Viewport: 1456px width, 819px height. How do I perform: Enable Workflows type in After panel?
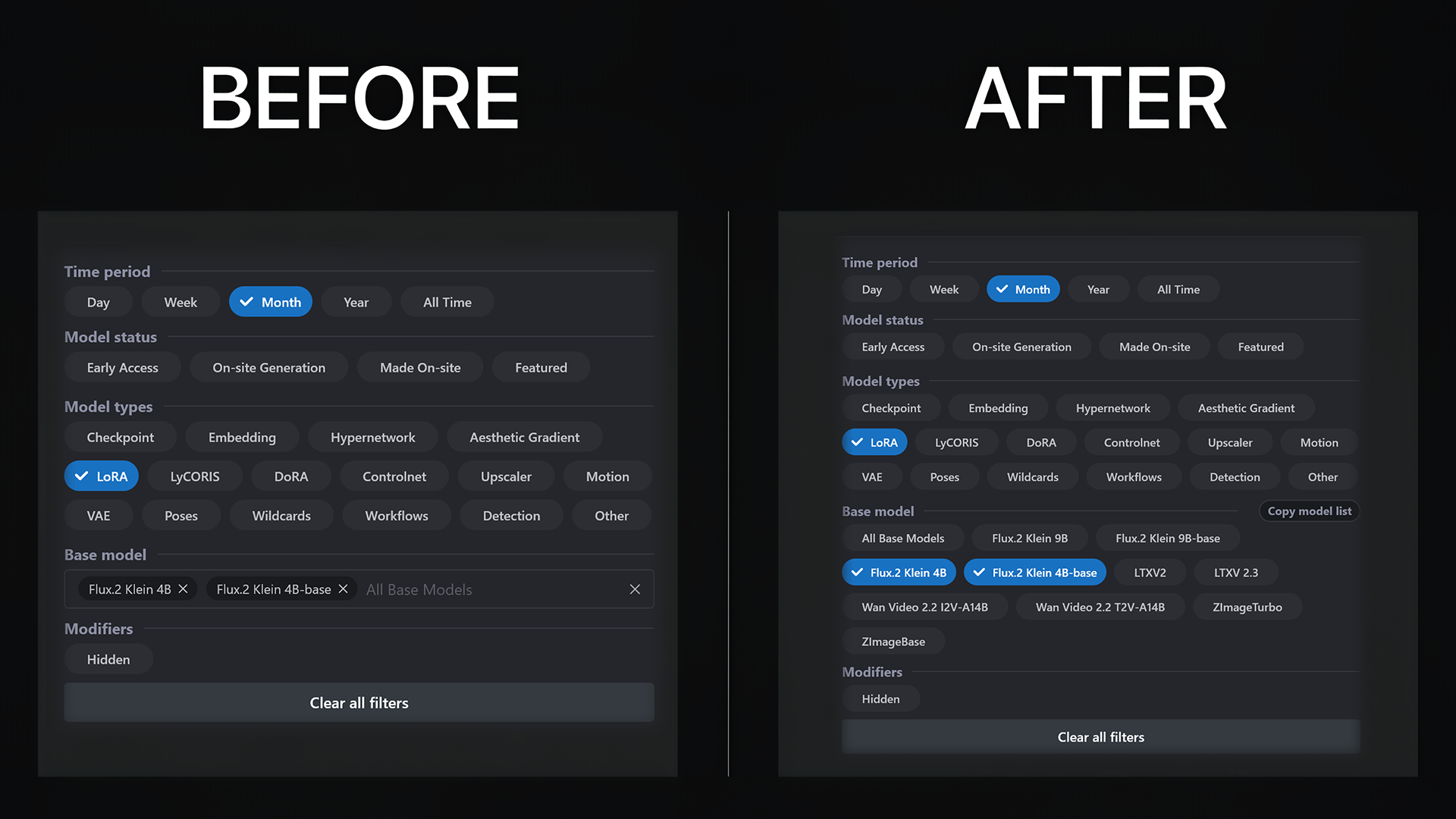point(1134,477)
